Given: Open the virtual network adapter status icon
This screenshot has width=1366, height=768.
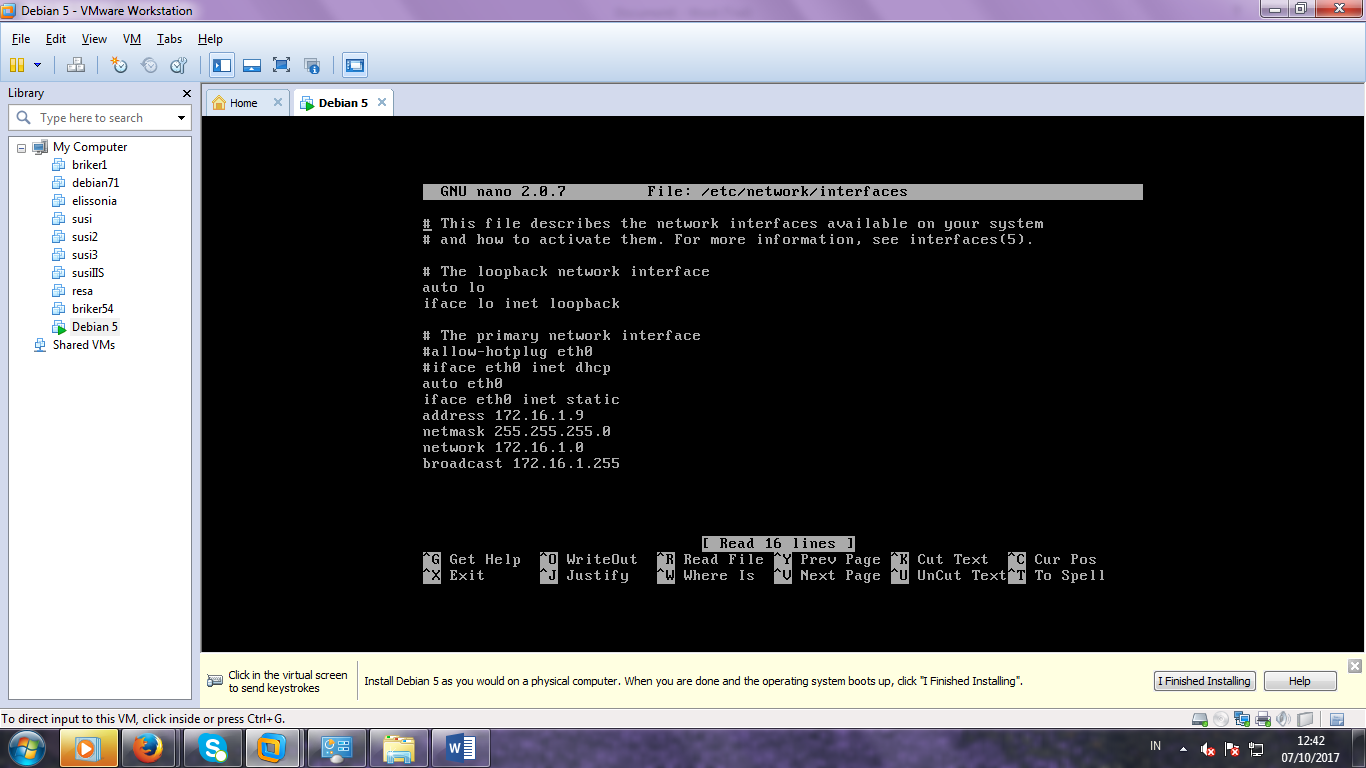Looking at the screenshot, I should (1242, 718).
